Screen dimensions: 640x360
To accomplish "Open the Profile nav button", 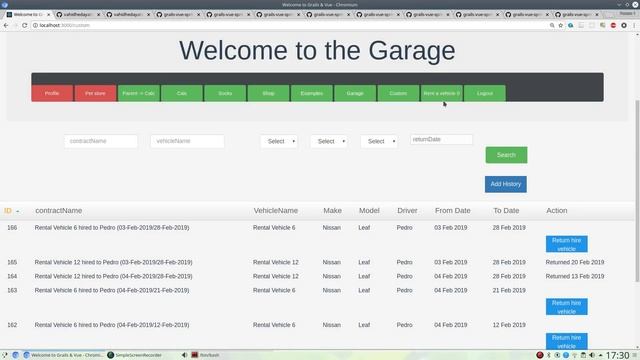I will 52,93.
